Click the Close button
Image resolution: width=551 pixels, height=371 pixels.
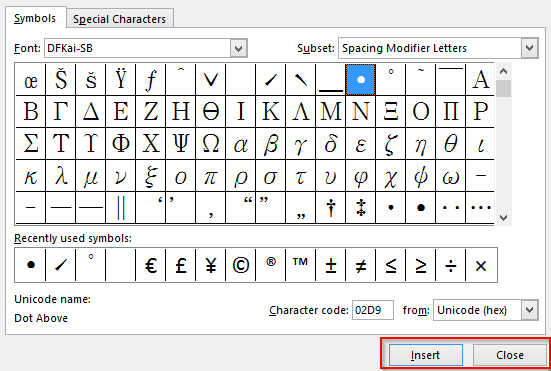click(510, 355)
